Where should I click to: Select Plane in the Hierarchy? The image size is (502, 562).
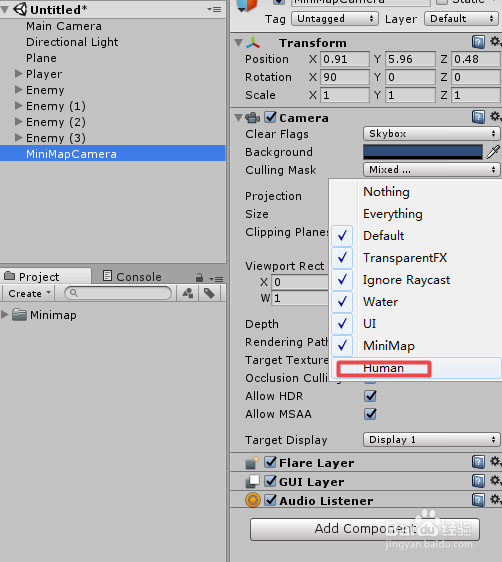(x=41, y=58)
